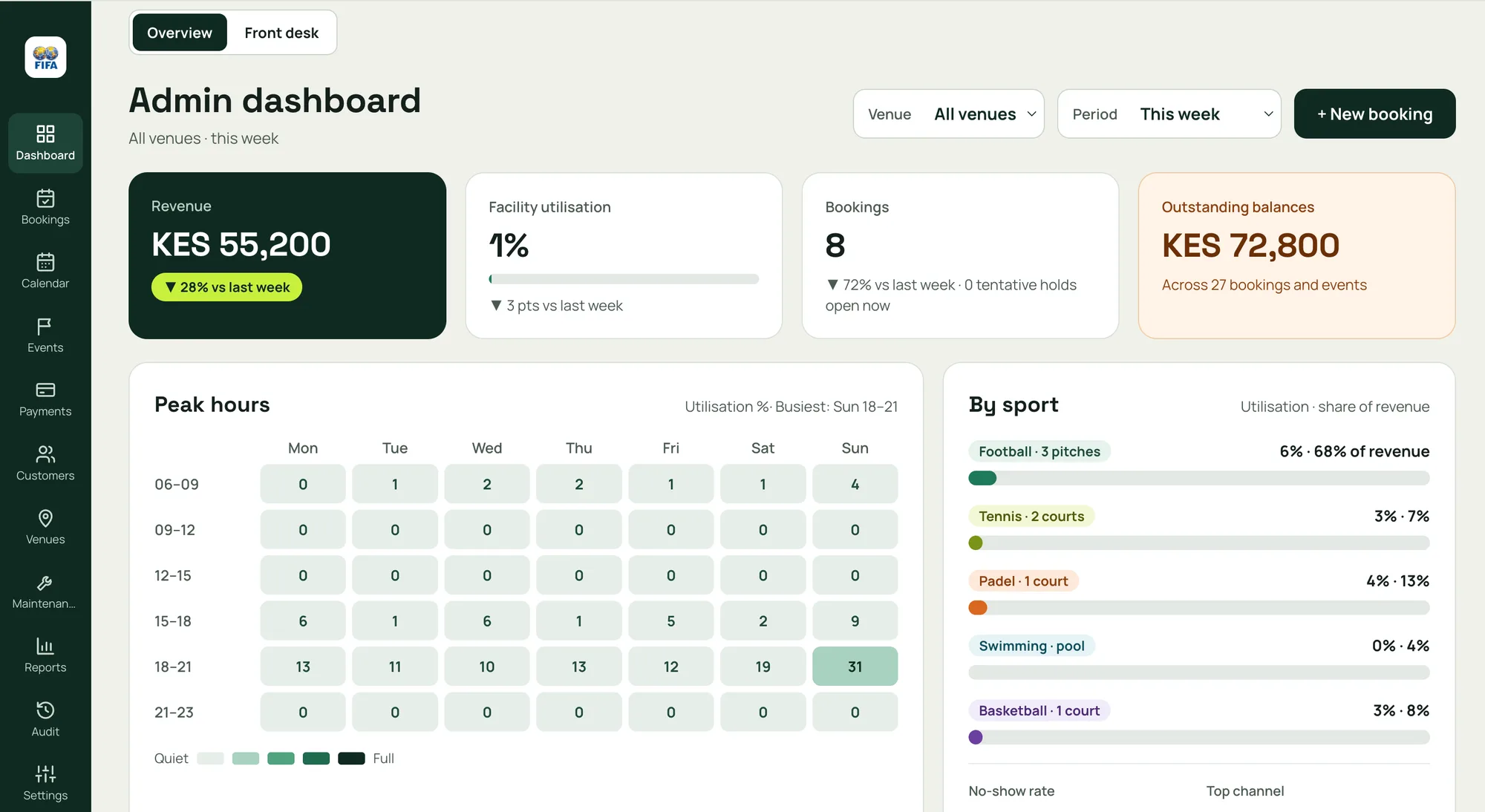1485x812 pixels.
Task: Expand the Period This week dropdown
Action: coord(1169,114)
